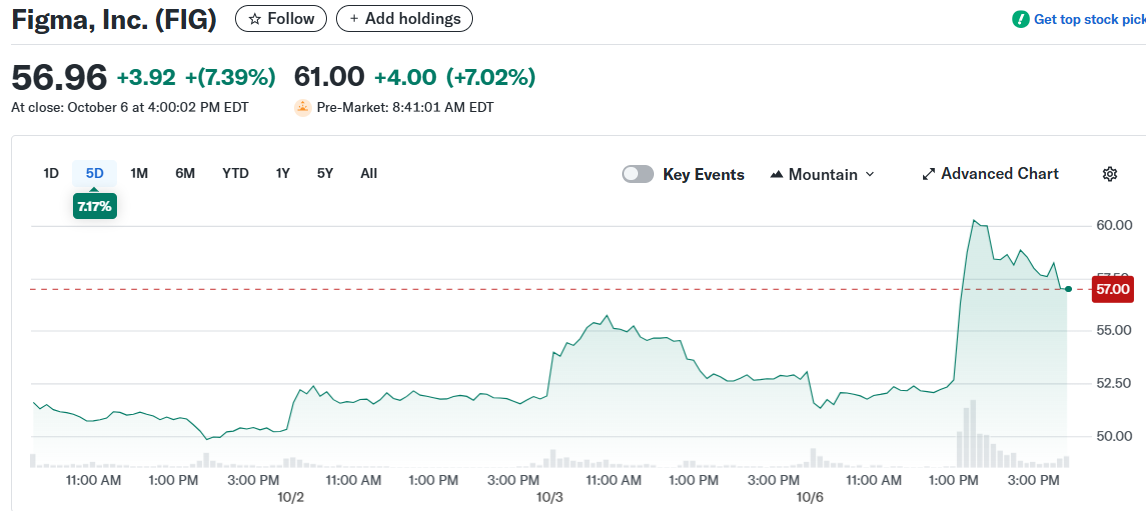Click the selected 5D range tab

click(x=94, y=173)
